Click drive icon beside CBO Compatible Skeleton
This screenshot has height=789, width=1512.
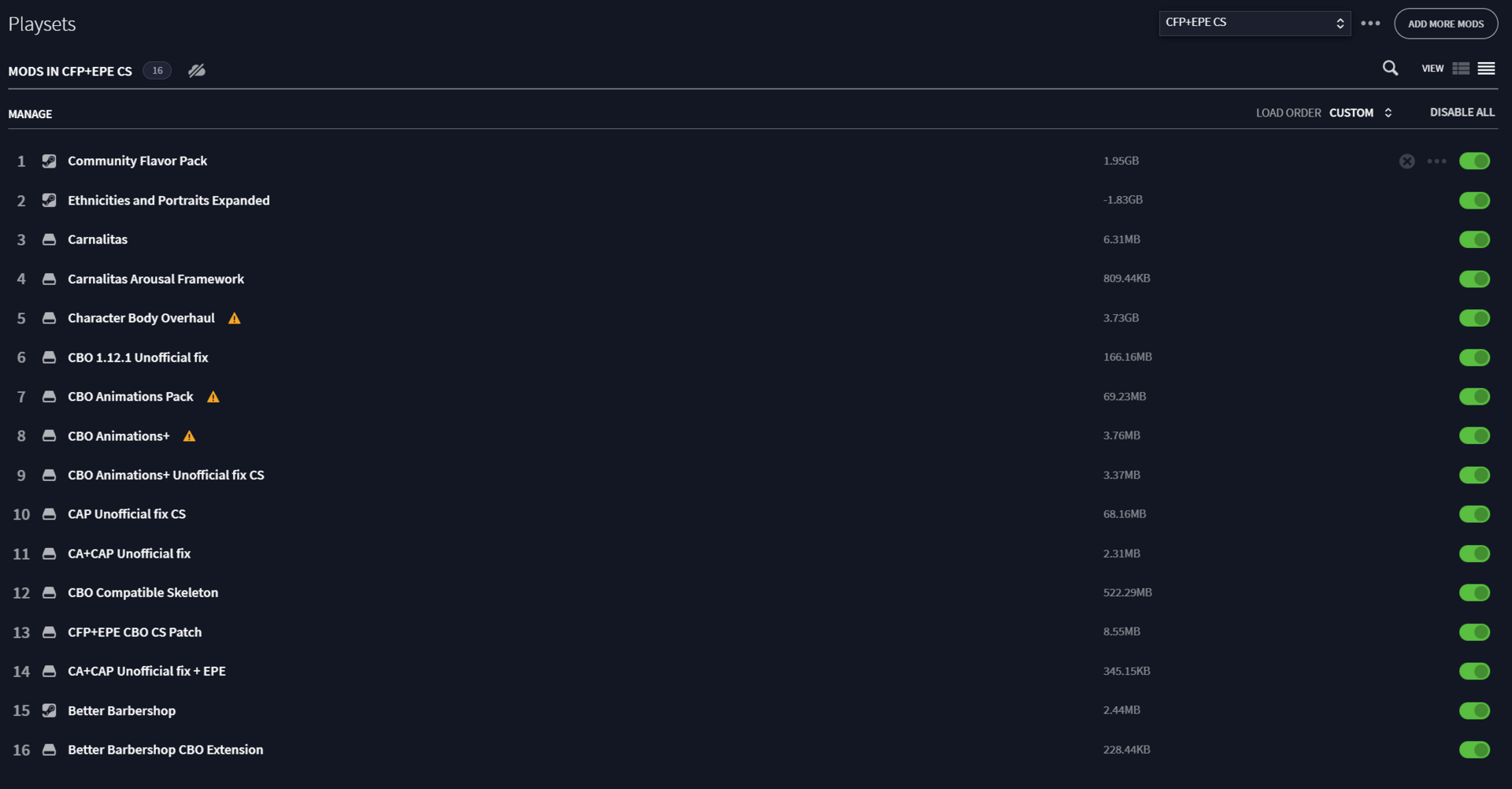[49, 593]
